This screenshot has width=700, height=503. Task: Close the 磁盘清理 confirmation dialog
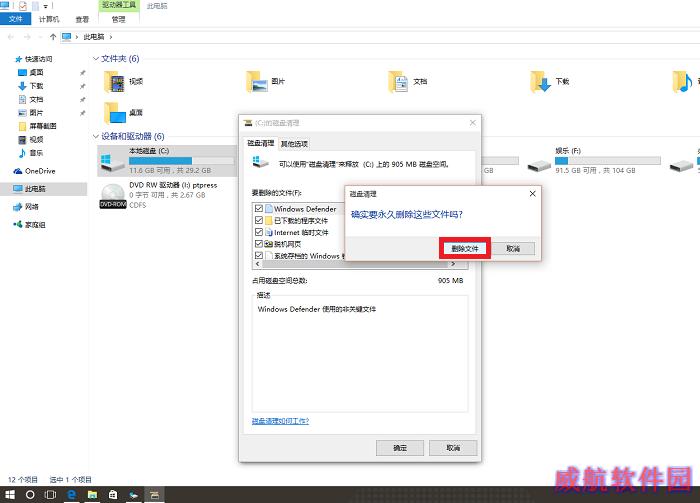pos(532,194)
